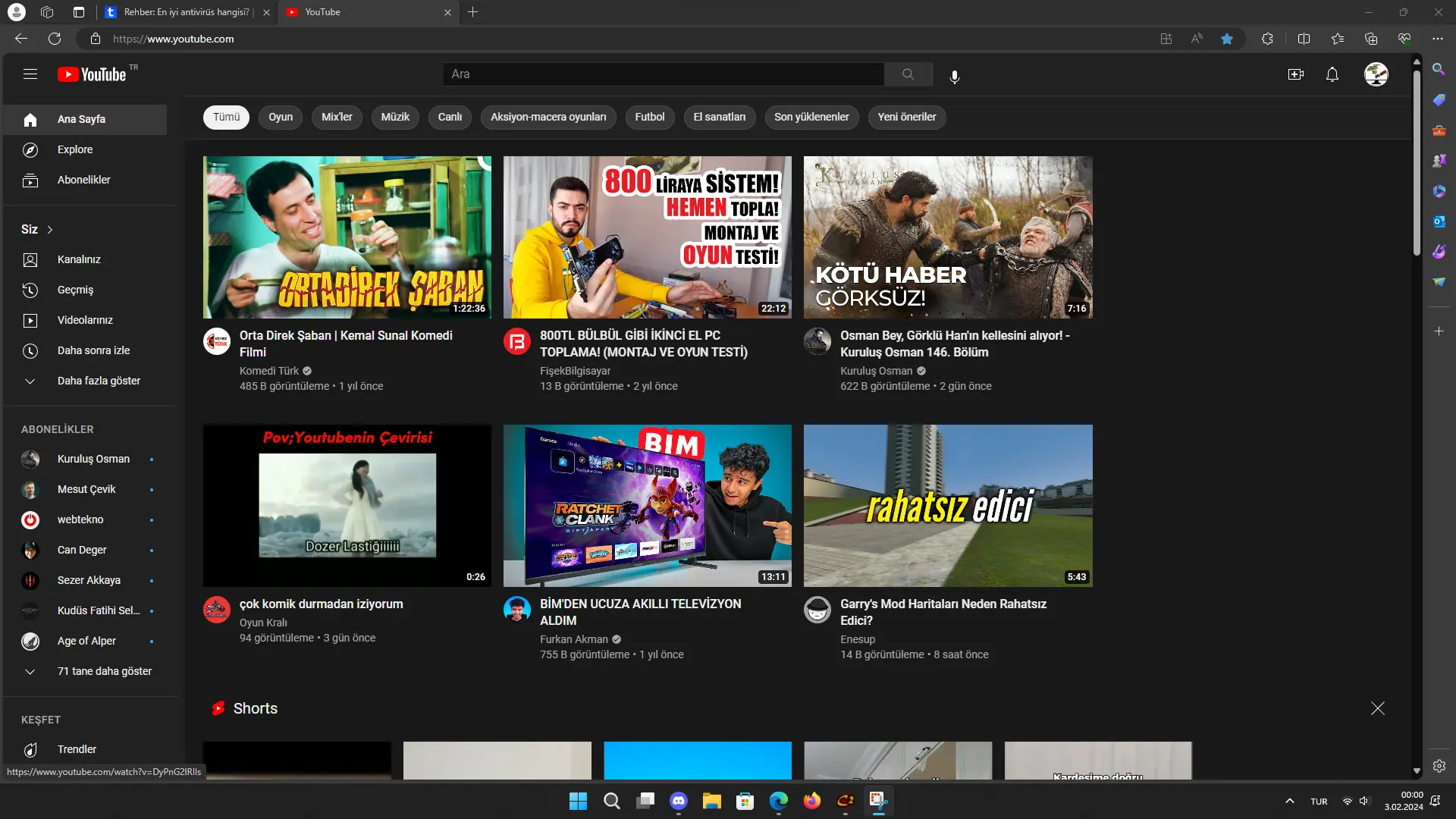1456x819 pixels.
Task: Select the Canlı filter chip
Action: pyautogui.click(x=450, y=118)
